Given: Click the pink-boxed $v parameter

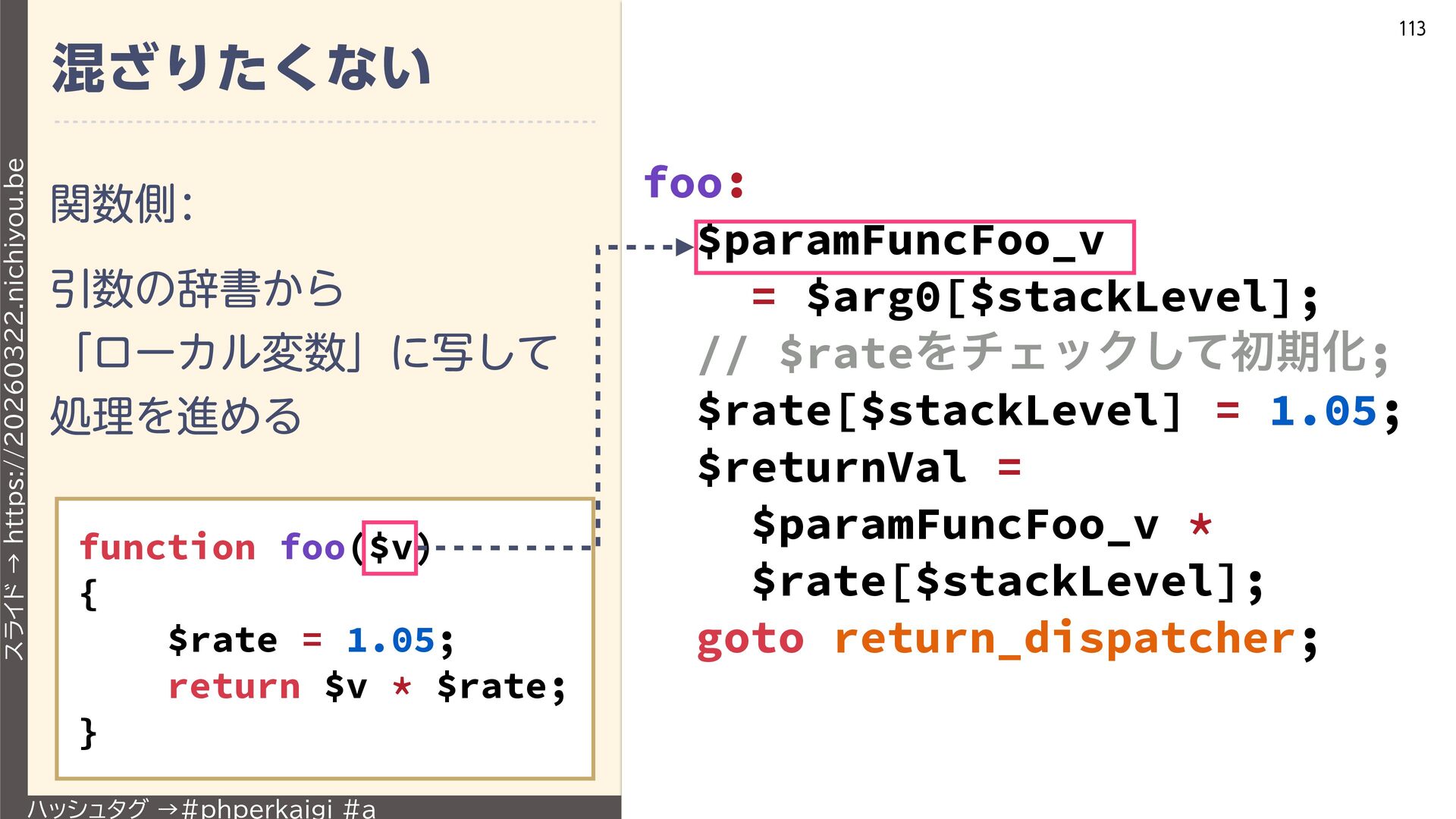Looking at the screenshot, I should click(x=390, y=548).
